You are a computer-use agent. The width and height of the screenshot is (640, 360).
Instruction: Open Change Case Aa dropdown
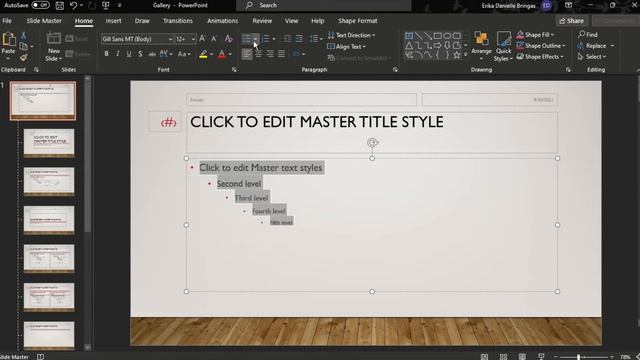click(184, 54)
